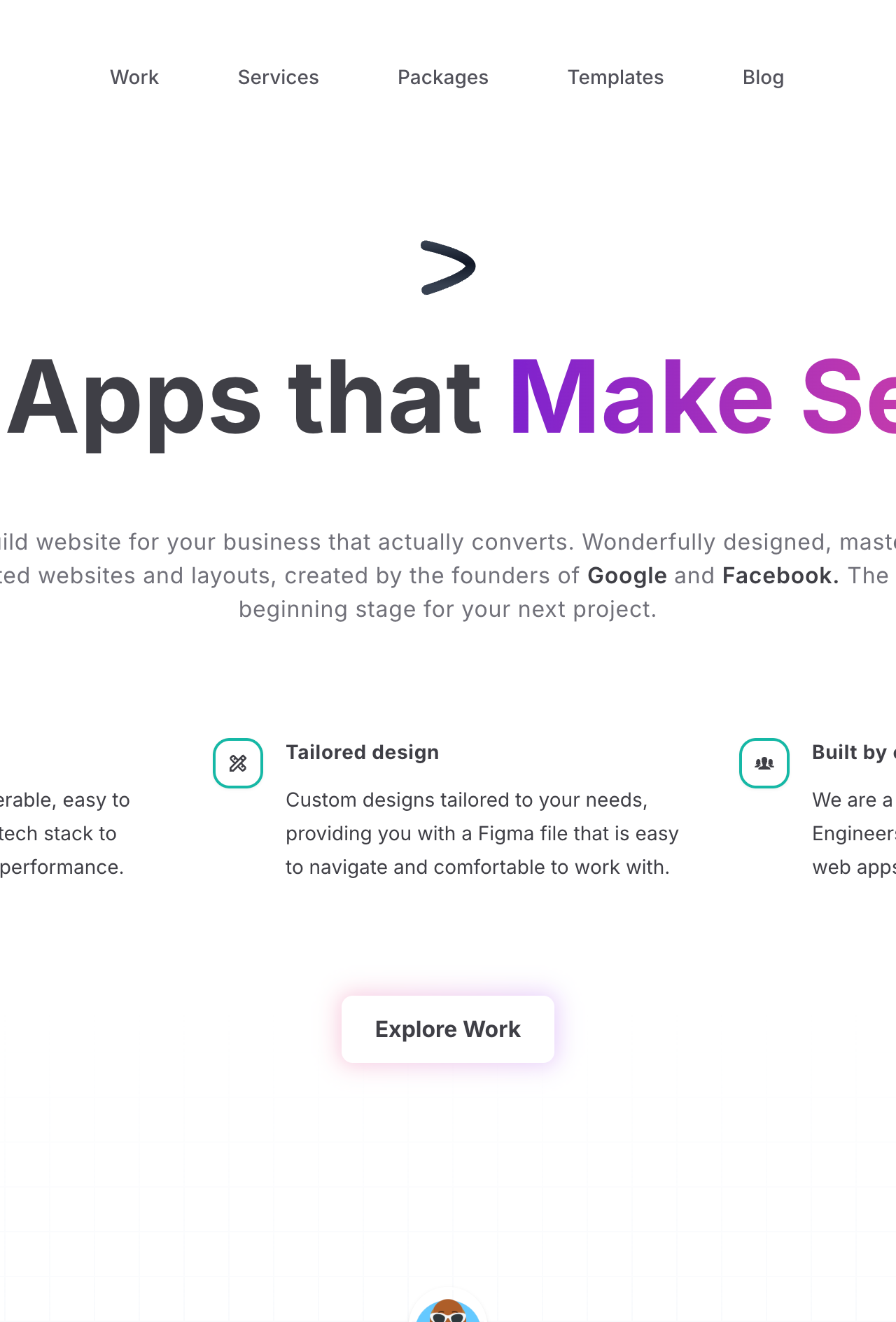Image resolution: width=896 pixels, height=1322 pixels.
Task: Click the bold Facebook word in the description
Action: (x=780, y=576)
